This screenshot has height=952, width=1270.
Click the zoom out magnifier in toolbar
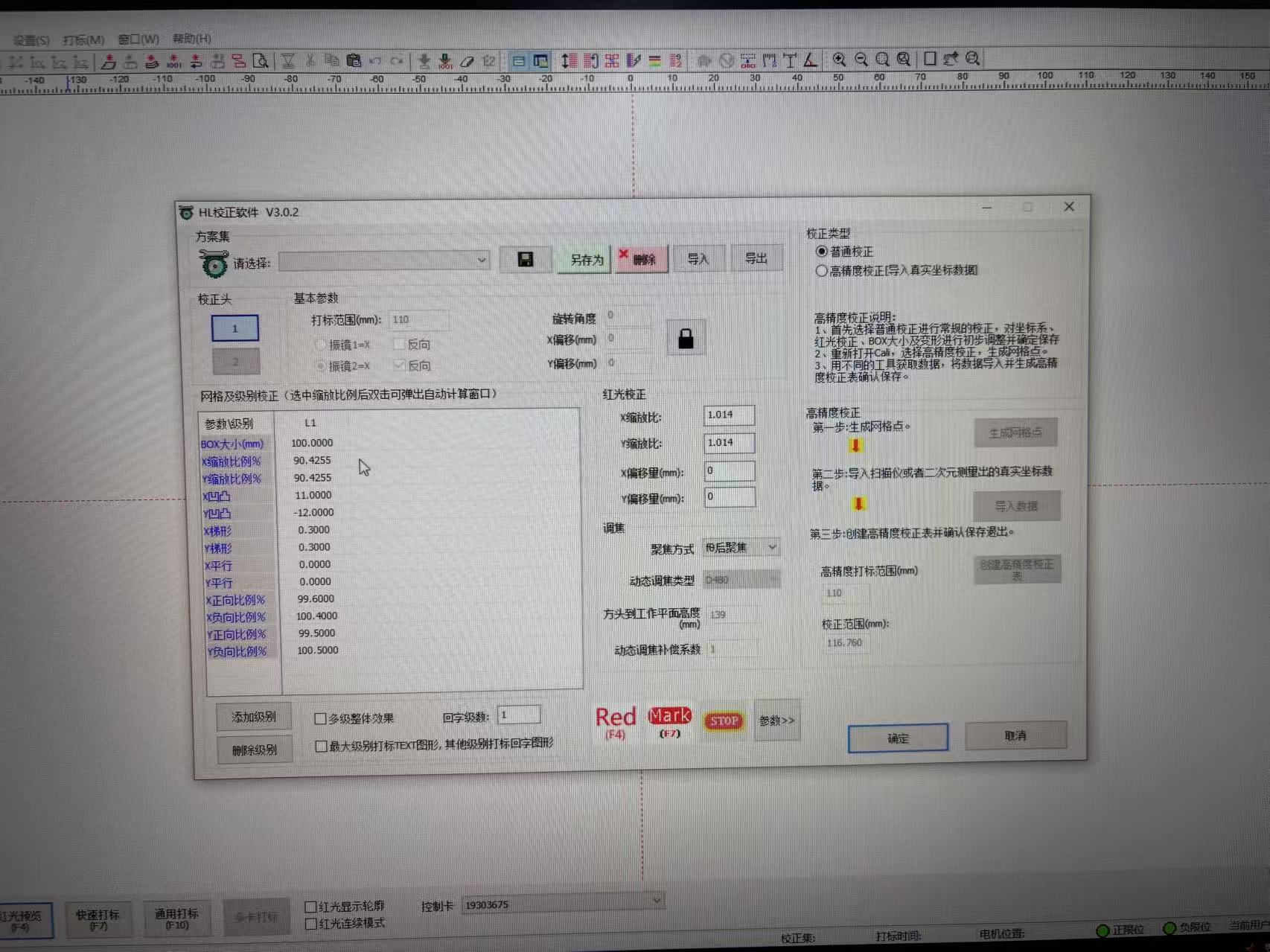(x=861, y=60)
